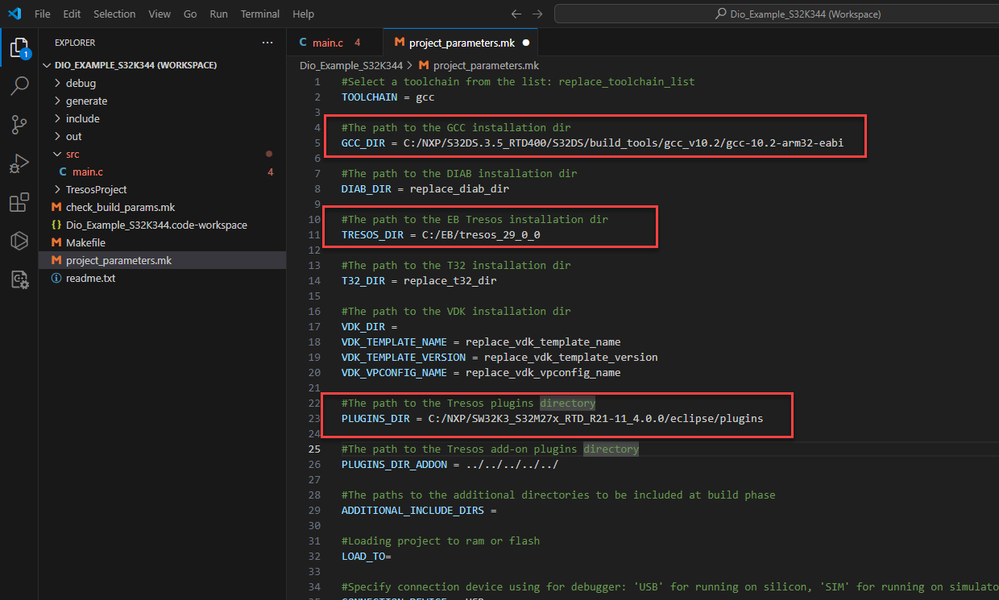This screenshot has width=999, height=600.
Task: Click the PLUGINS_DIR eclipse/plugins path
Action: (x=595, y=418)
